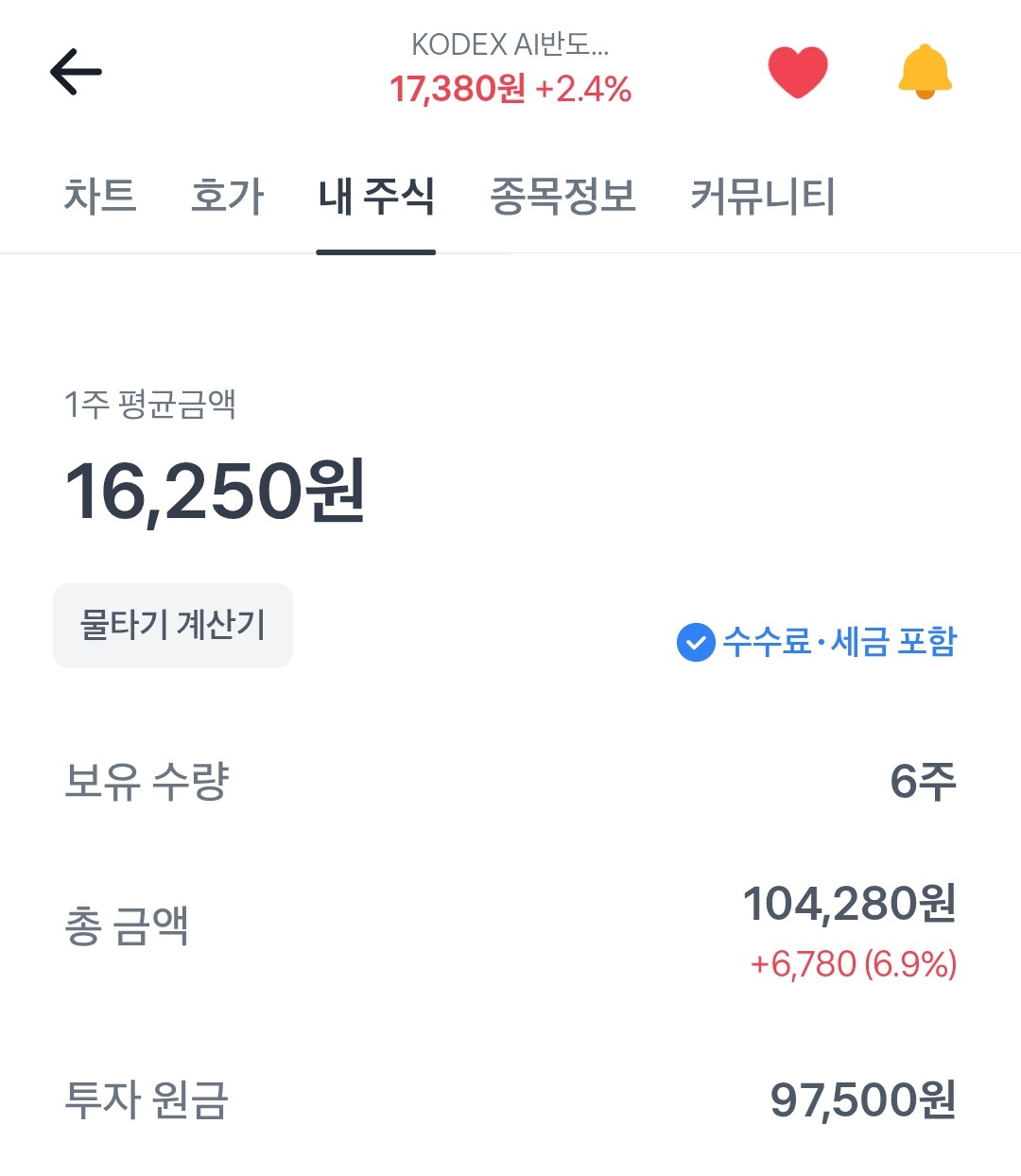The width and height of the screenshot is (1021, 1176).
Task: Tap the KODEX AI반도... stock title
Action: (x=510, y=44)
